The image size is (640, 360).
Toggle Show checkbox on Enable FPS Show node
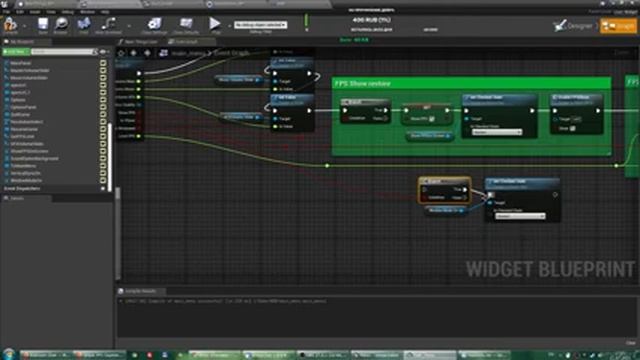[x=573, y=128]
